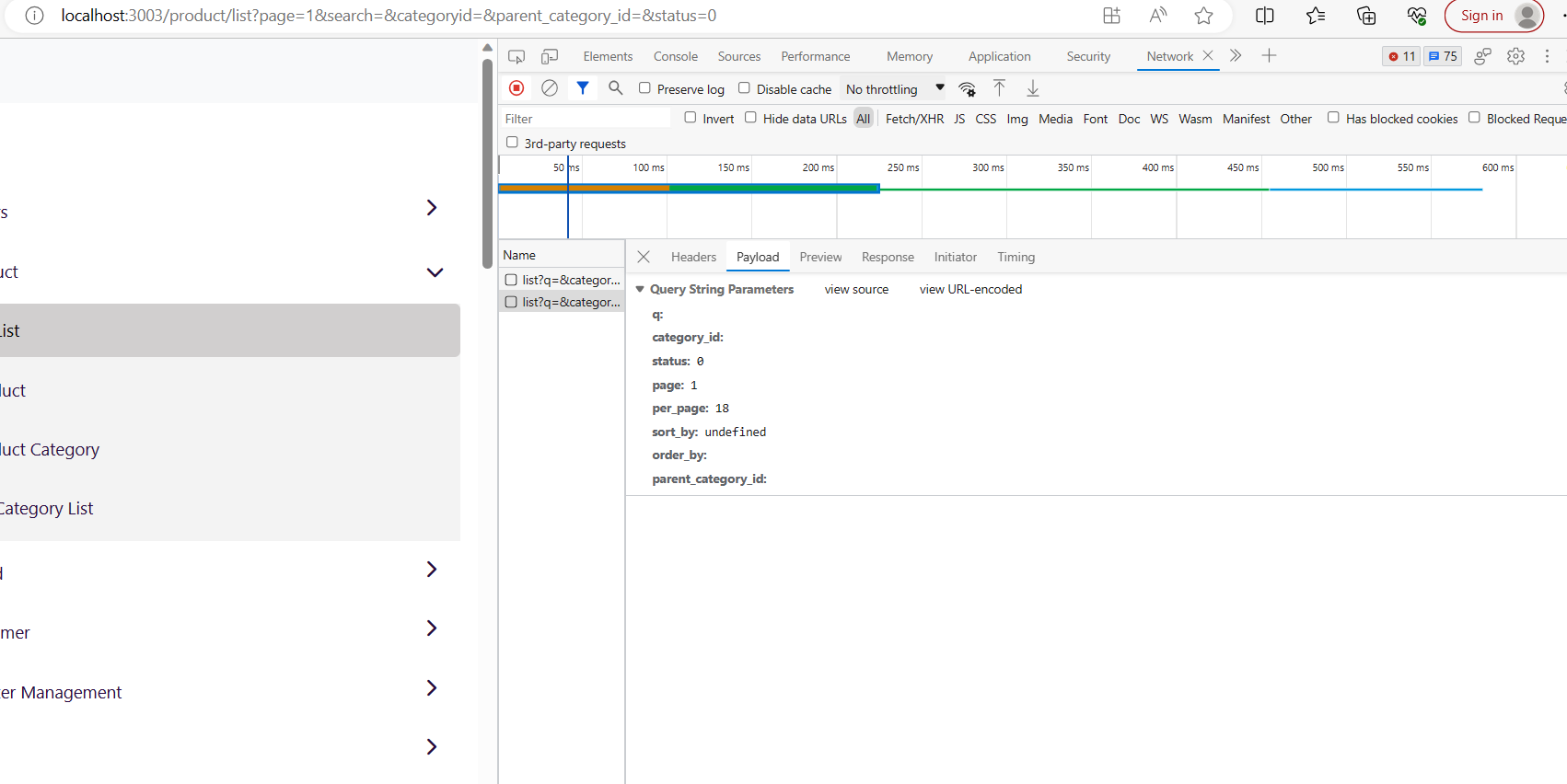The width and height of the screenshot is (1567, 784).
Task: Tick the checkbox of the second list?q= request
Action: point(511,302)
